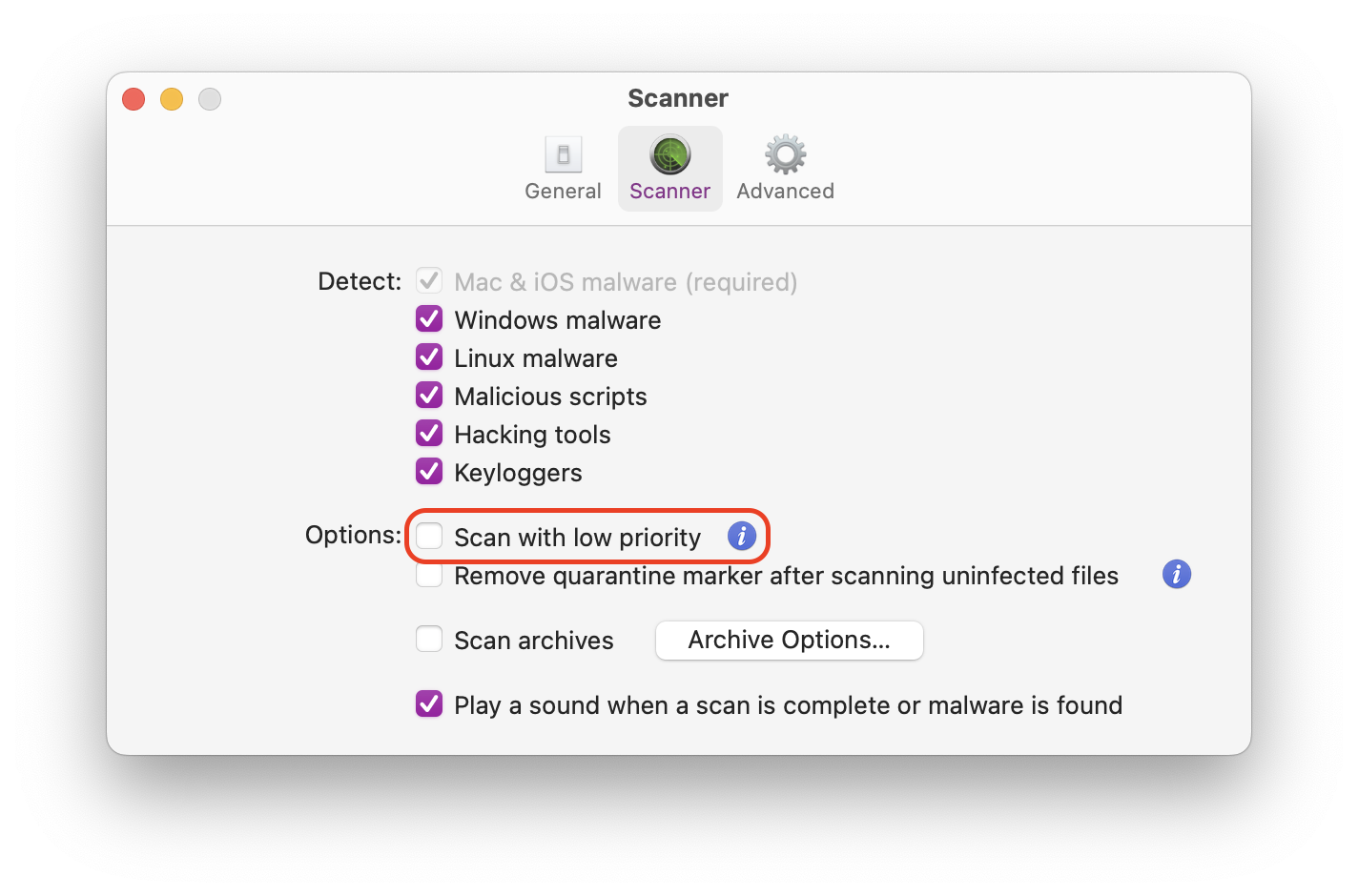Minimize window with the yellow button
Image resolution: width=1358 pixels, height=896 pixels.
172,99
